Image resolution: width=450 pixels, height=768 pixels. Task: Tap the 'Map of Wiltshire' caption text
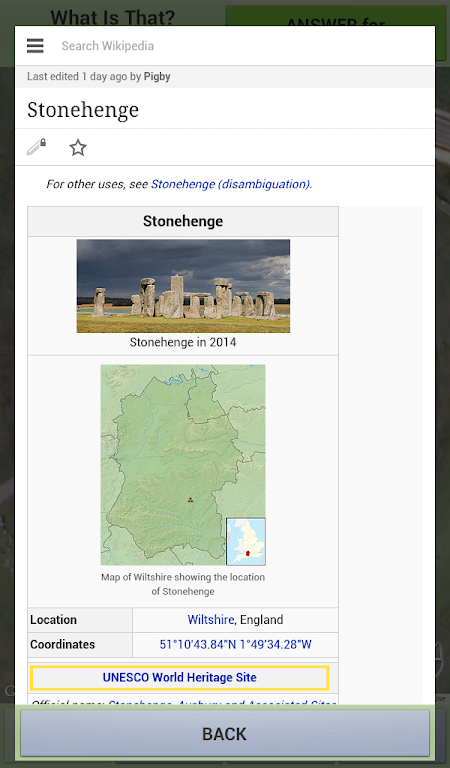(183, 584)
